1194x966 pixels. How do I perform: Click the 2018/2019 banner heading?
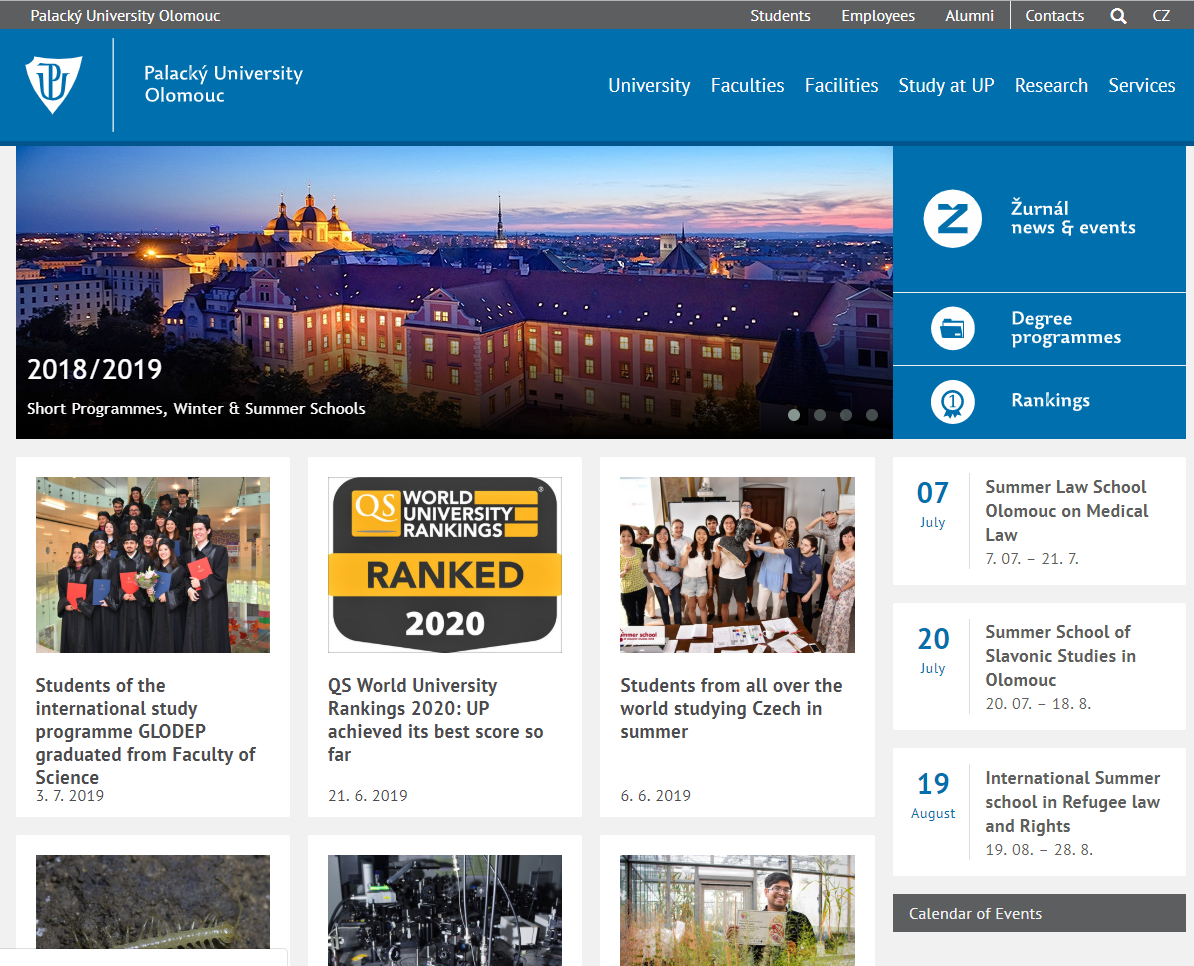click(x=94, y=369)
